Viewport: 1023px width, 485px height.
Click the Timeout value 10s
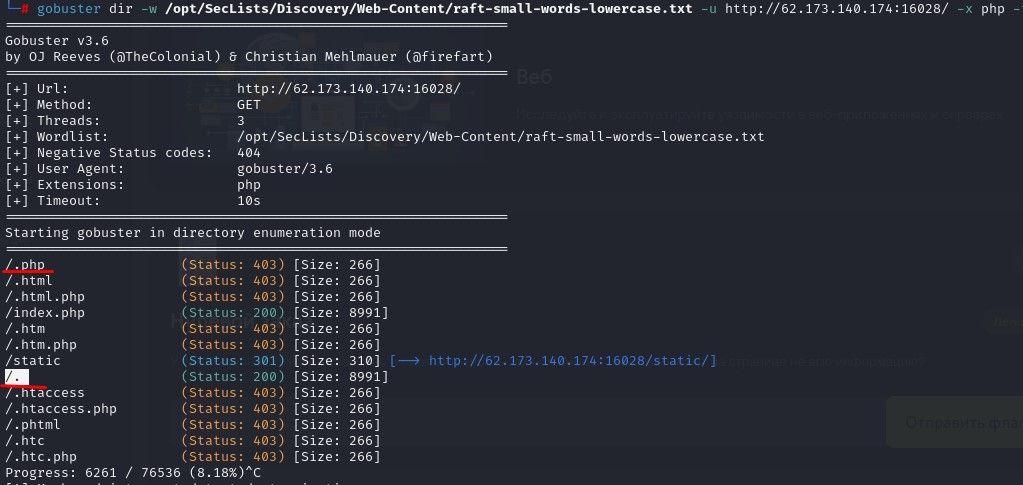pyautogui.click(x=249, y=201)
